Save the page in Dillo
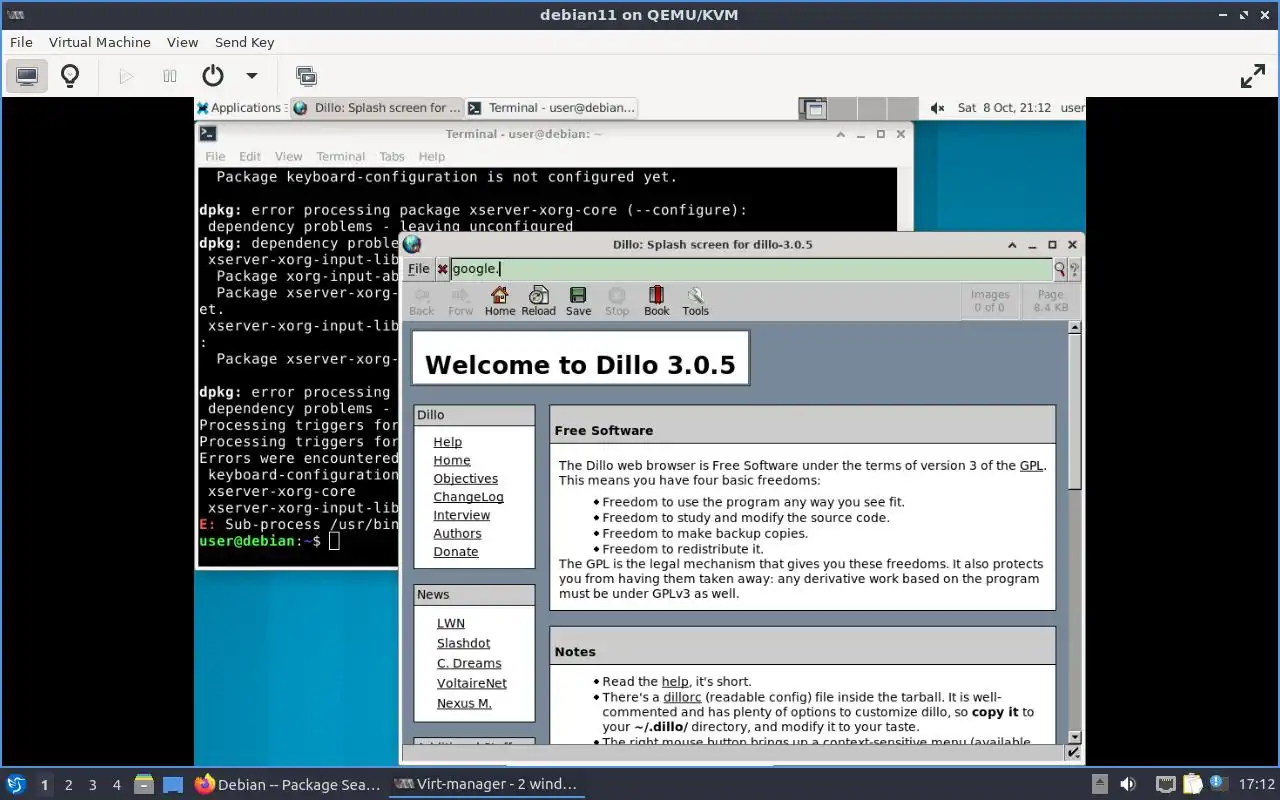The width and height of the screenshot is (1280, 800). (578, 301)
